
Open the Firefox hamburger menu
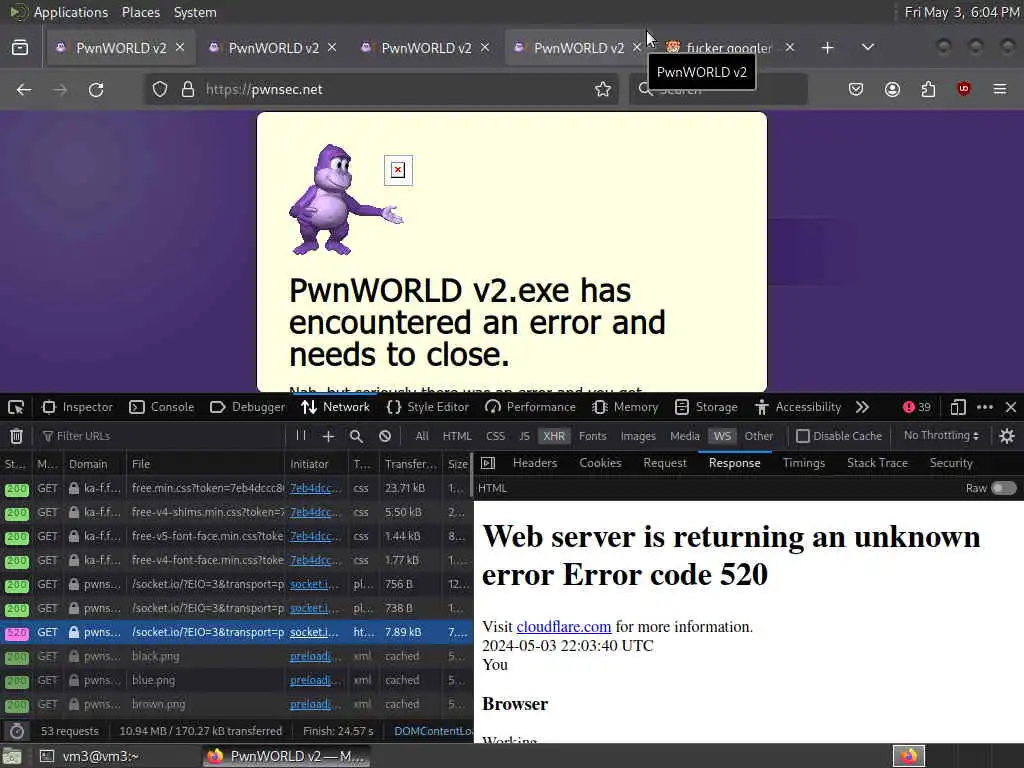coord(1000,89)
